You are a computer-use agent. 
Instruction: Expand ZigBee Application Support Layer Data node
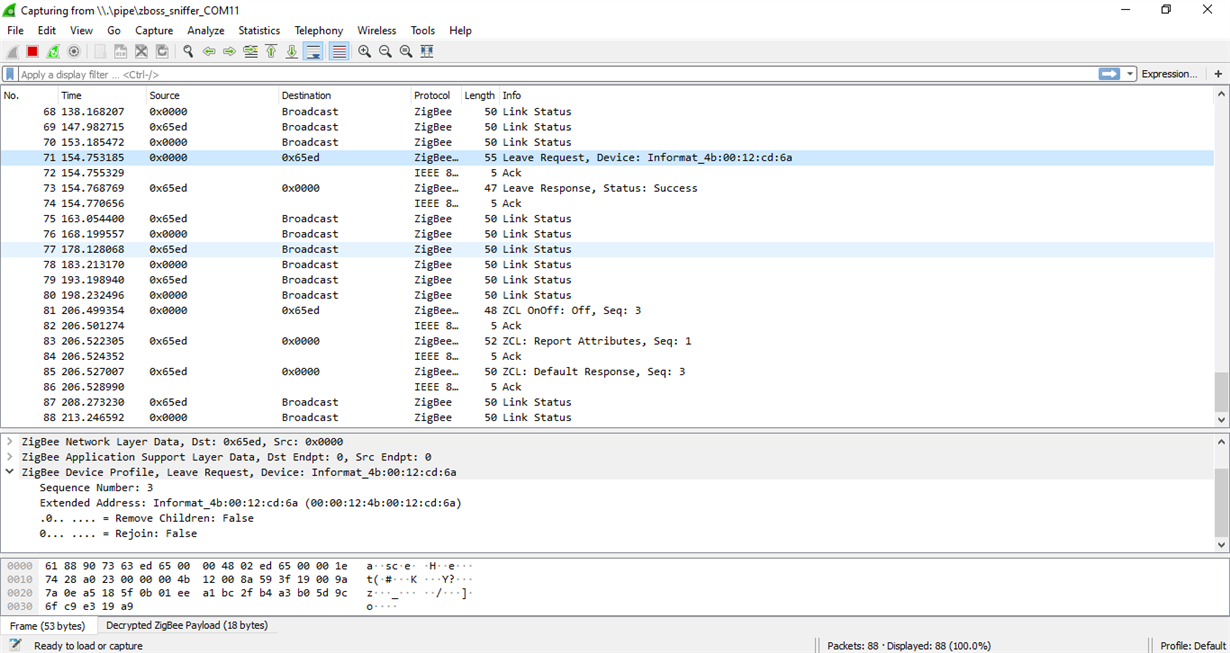(10, 456)
